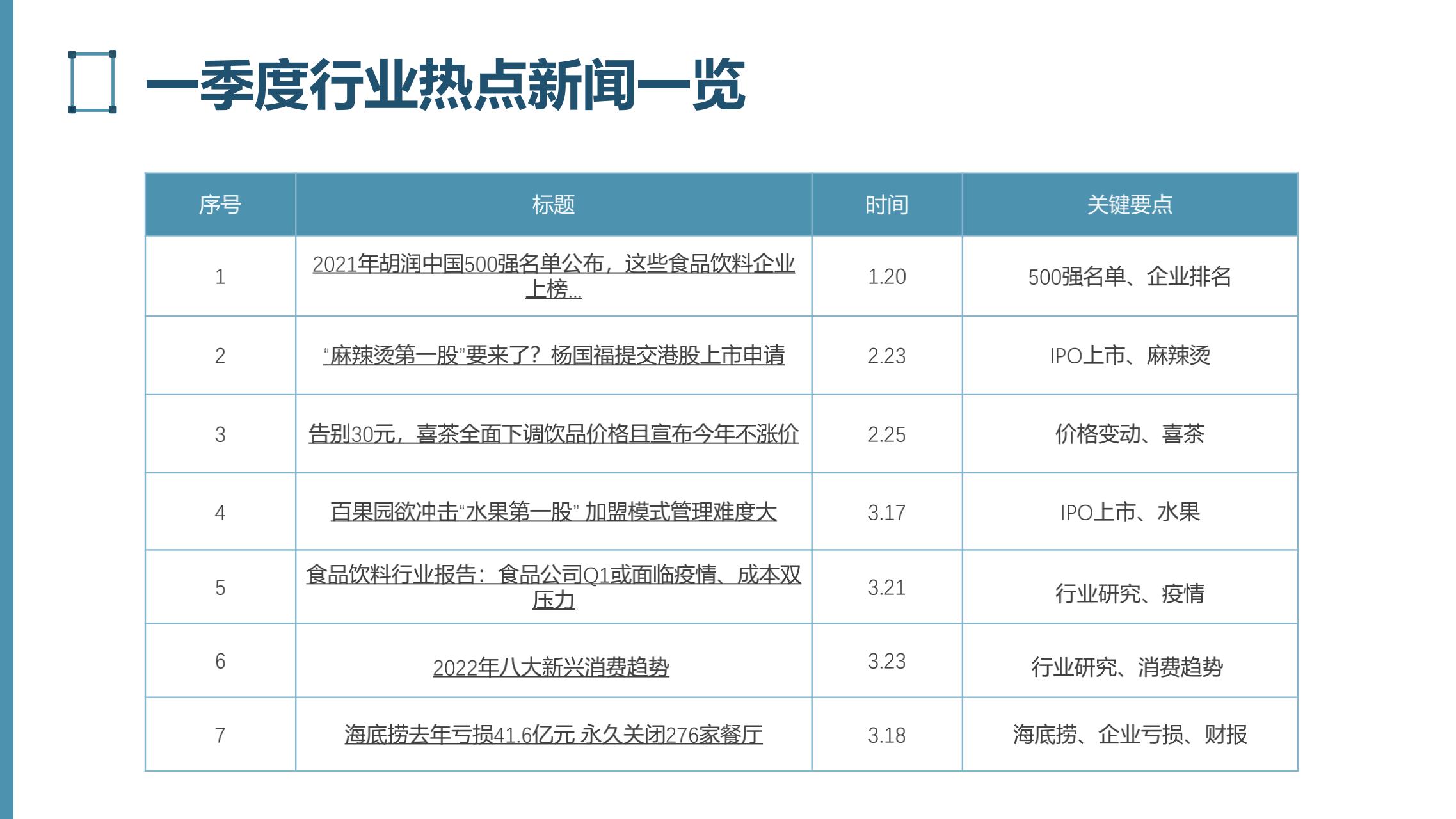Select the cell 价格变动、喜茶
1456x819 pixels.
(1130, 434)
